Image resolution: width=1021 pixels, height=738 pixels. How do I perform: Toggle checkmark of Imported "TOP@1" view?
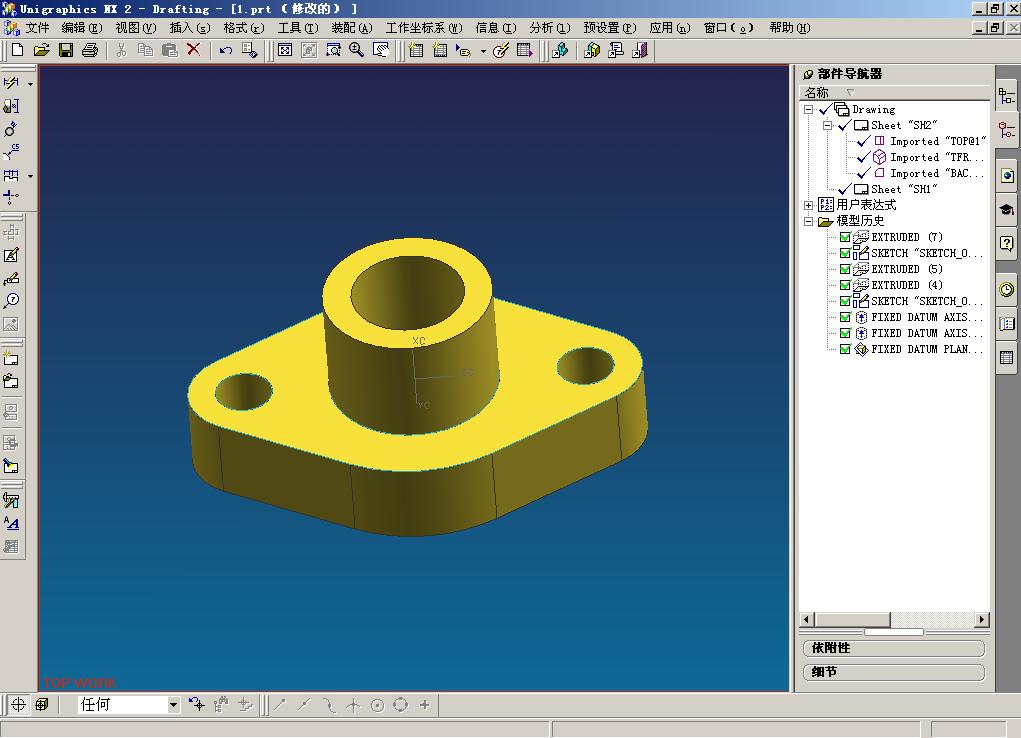pos(864,141)
